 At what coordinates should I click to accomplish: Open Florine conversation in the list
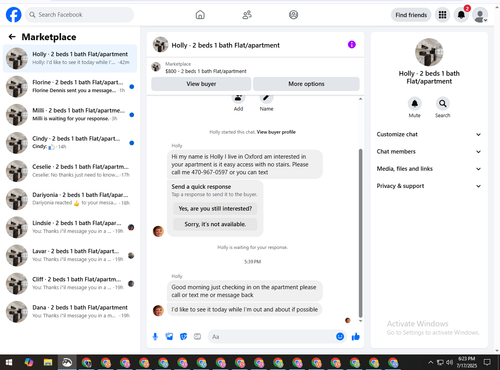70,86
